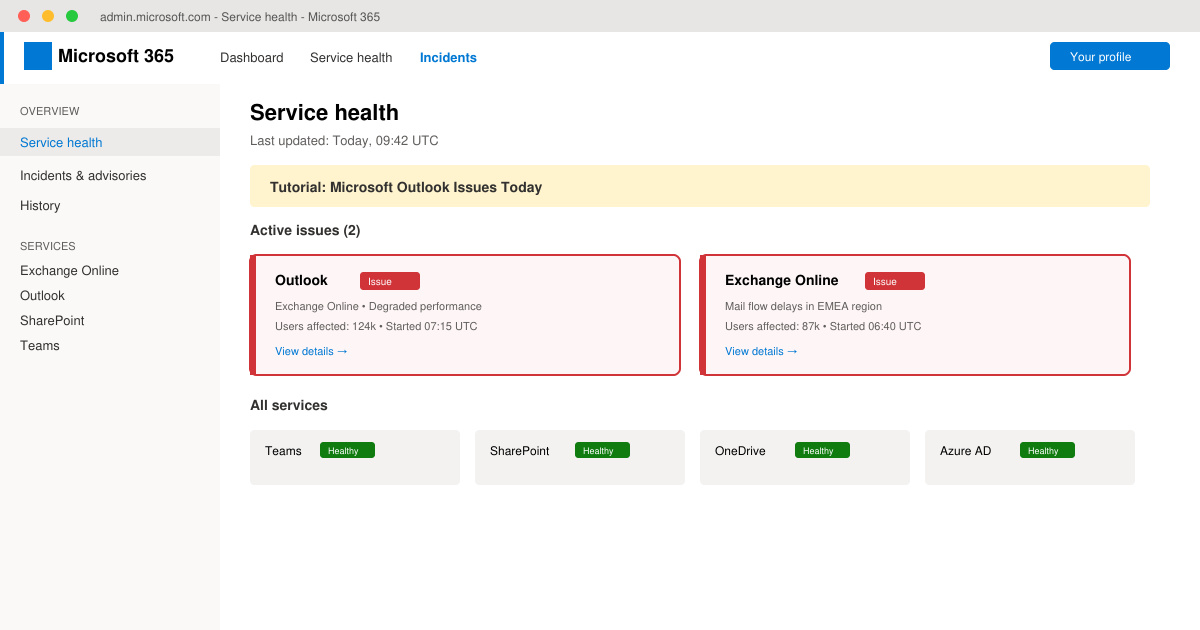Click the red close window button

click(24, 16)
